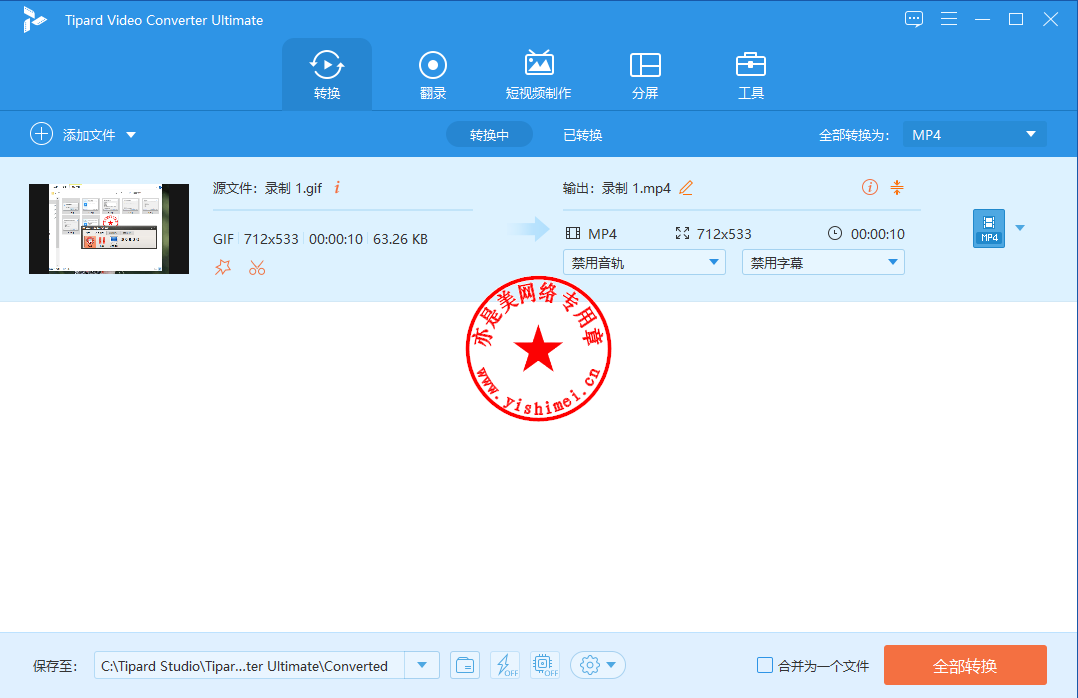This screenshot has width=1078, height=698.
Task: Open the Converter (转换) tab
Action: pos(327,74)
